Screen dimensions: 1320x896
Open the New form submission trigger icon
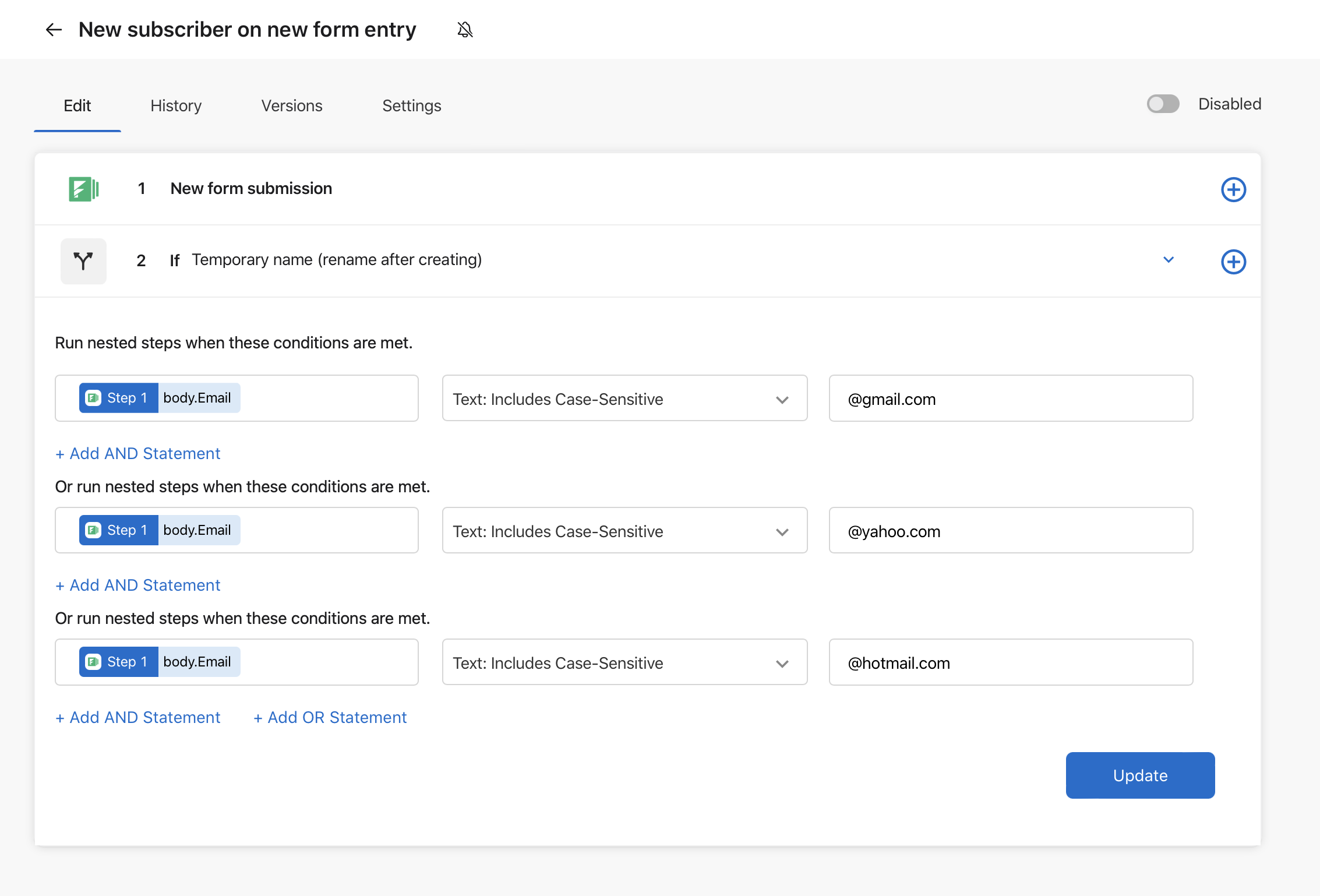[x=83, y=189]
